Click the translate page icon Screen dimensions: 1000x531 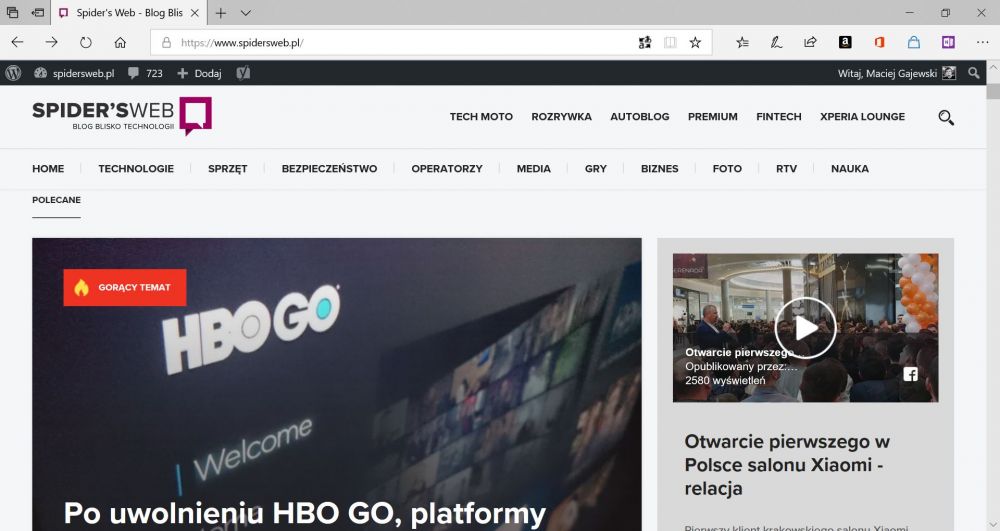pos(645,43)
